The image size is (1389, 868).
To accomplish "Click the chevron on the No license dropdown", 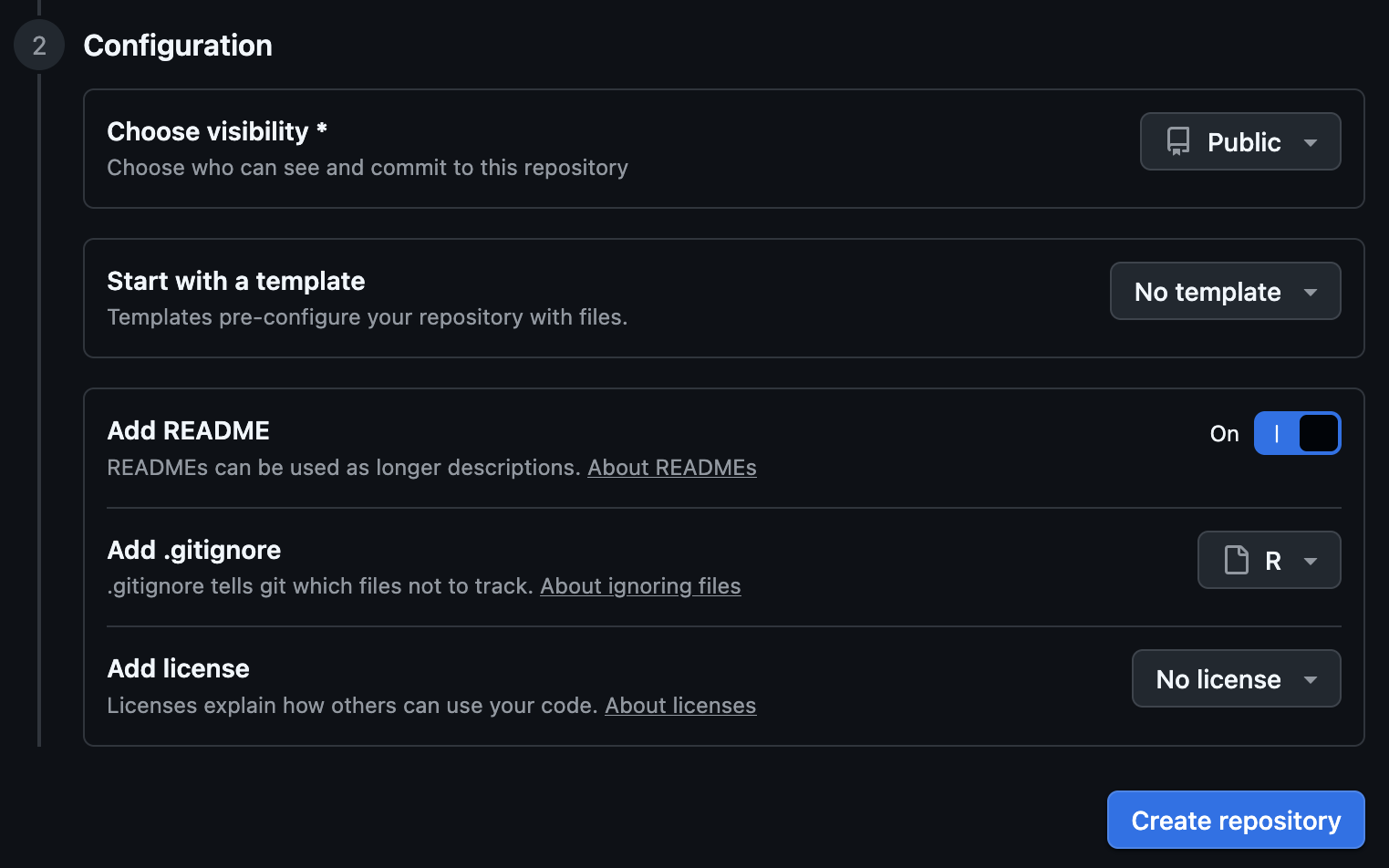I will click(x=1311, y=679).
